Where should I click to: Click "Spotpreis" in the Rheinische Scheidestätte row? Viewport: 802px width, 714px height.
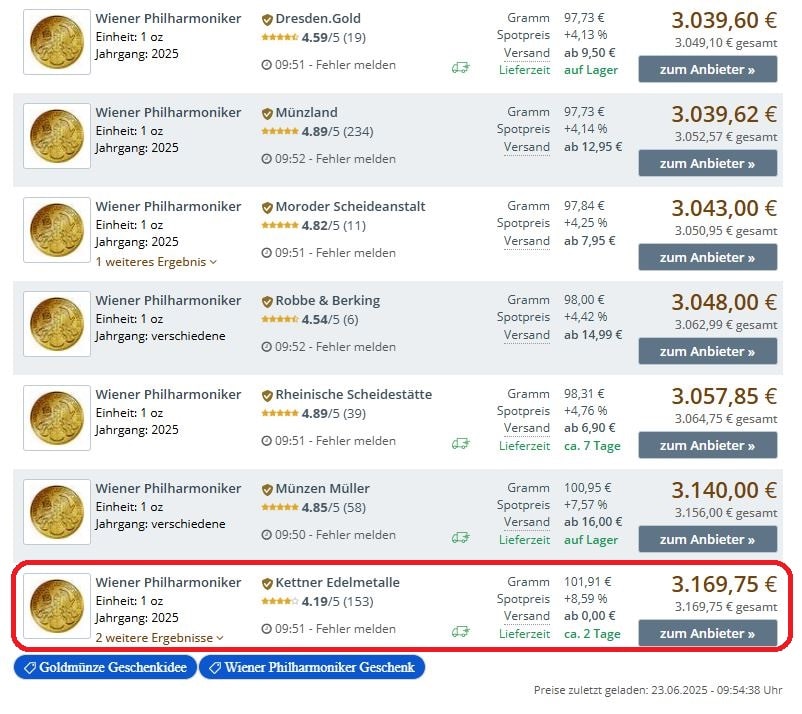[523, 410]
